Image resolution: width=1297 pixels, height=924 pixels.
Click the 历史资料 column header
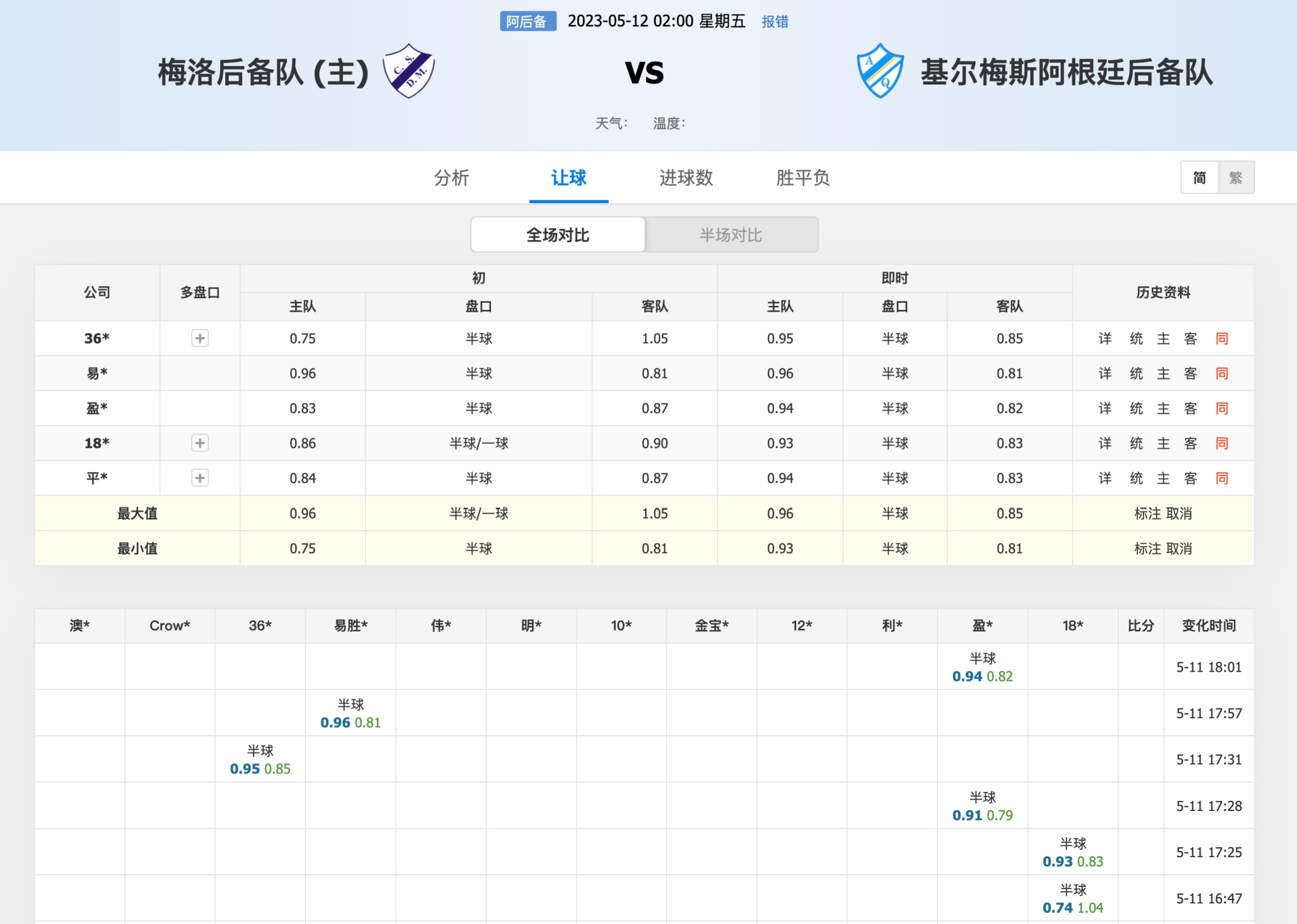(x=1163, y=292)
